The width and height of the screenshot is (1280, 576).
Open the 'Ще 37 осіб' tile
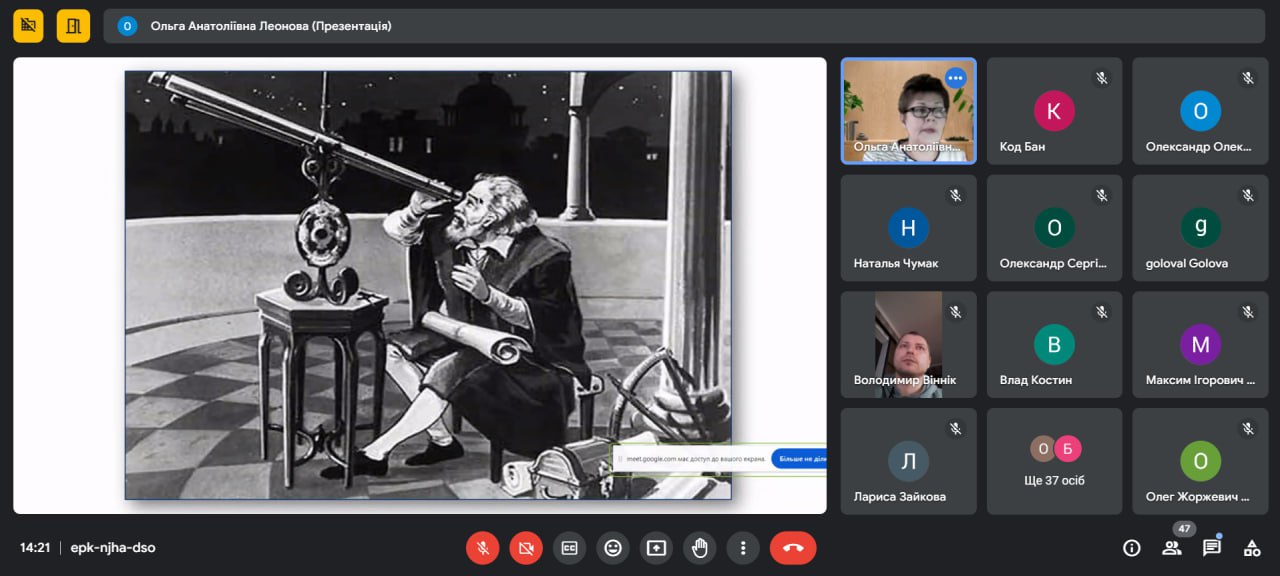click(x=1055, y=461)
